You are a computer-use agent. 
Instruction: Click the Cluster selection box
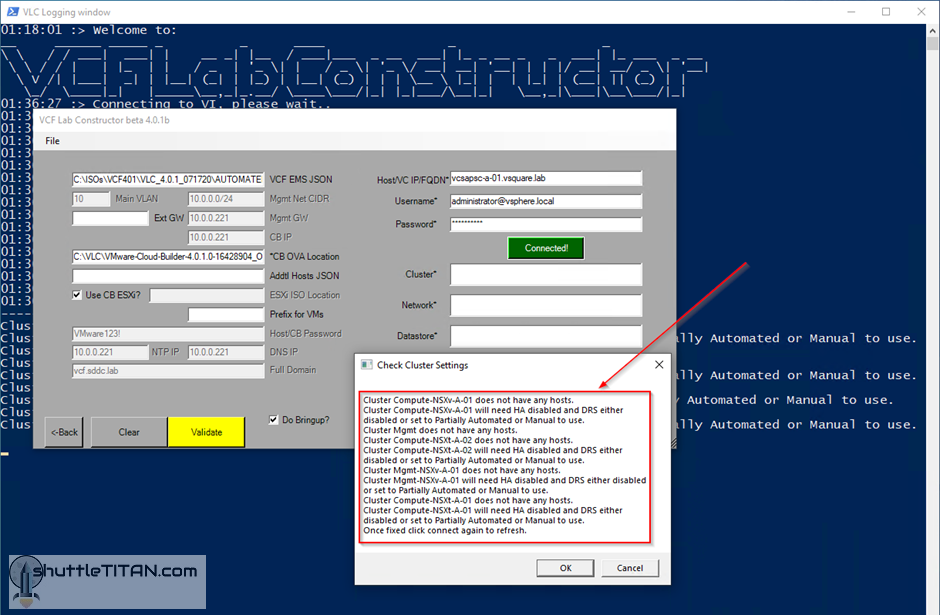[x=545, y=274]
